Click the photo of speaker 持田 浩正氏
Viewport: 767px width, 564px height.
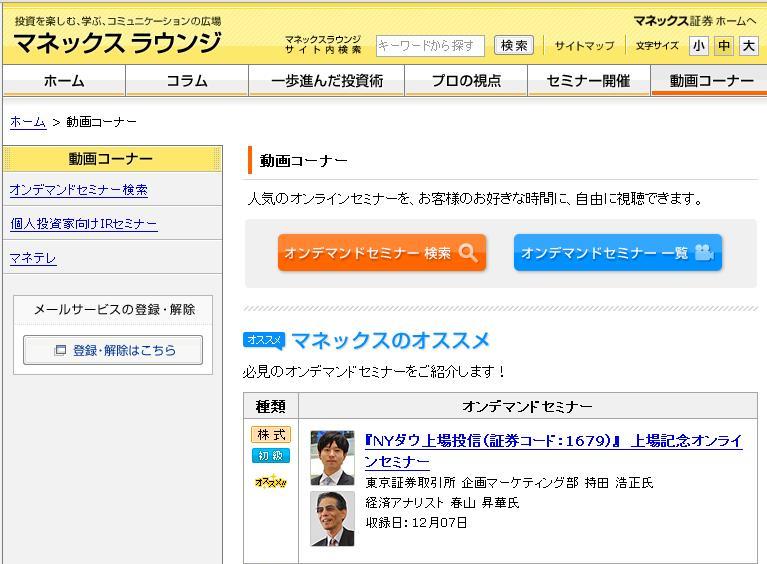[x=332, y=458]
